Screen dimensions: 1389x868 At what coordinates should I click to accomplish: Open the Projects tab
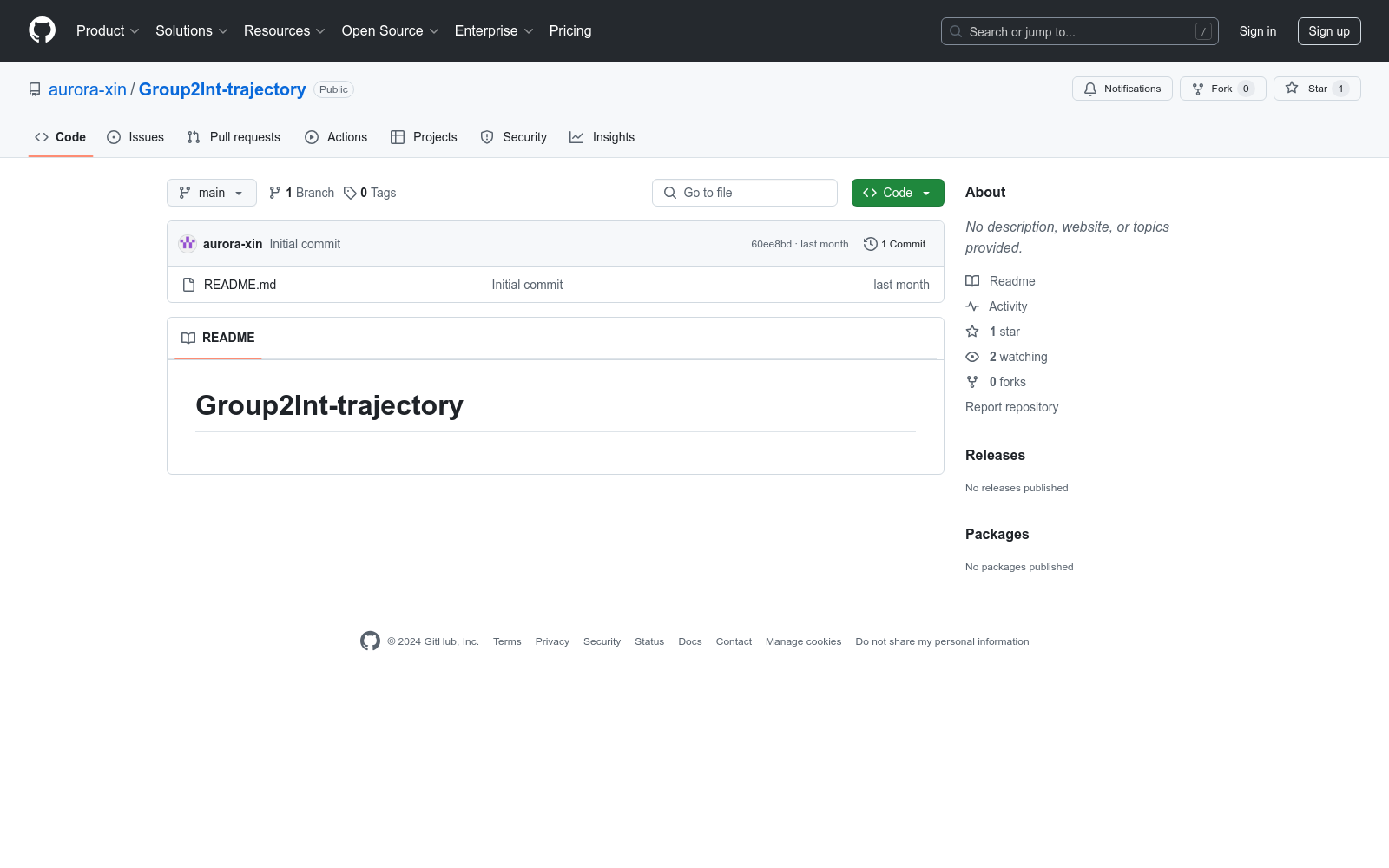point(424,137)
